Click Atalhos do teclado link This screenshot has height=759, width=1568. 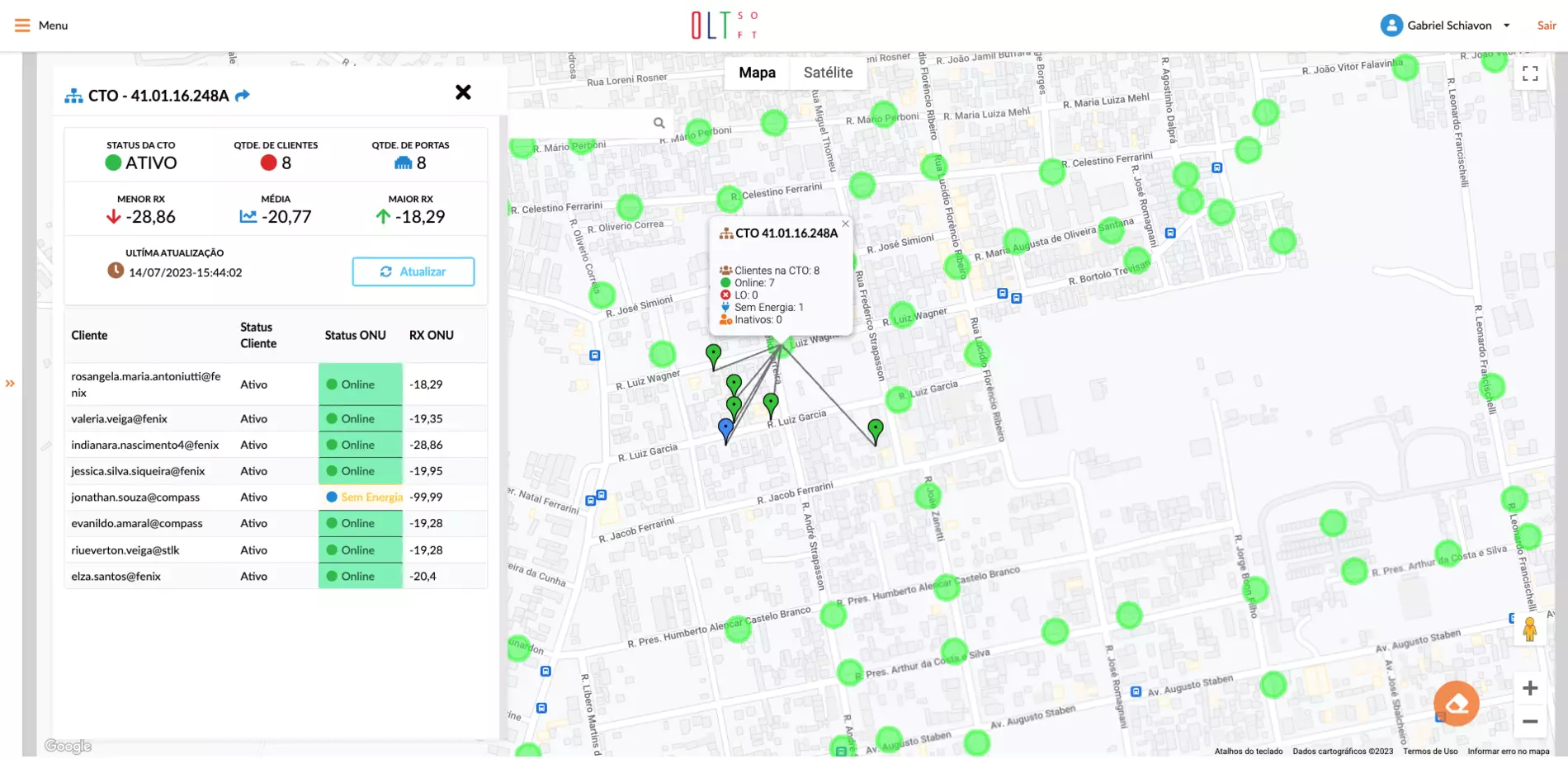pos(1249,752)
